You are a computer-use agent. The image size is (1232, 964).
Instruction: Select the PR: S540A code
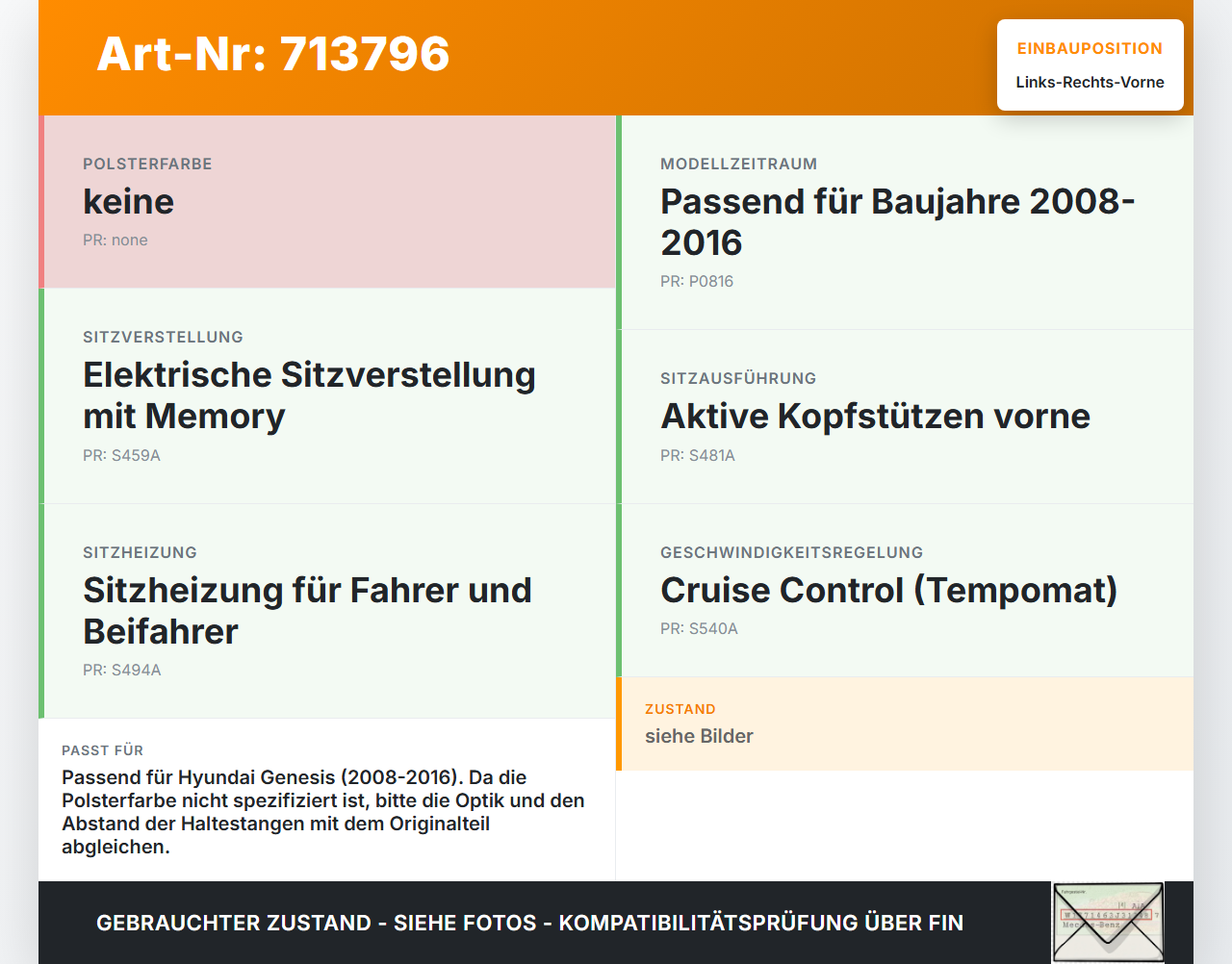pyautogui.click(x=699, y=628)
